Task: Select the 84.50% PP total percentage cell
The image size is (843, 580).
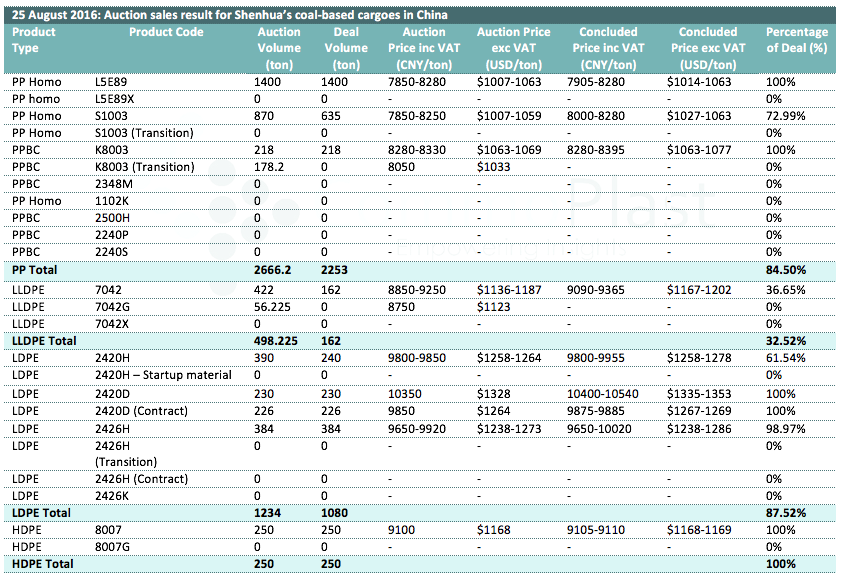Action: (x=787, y=270)
